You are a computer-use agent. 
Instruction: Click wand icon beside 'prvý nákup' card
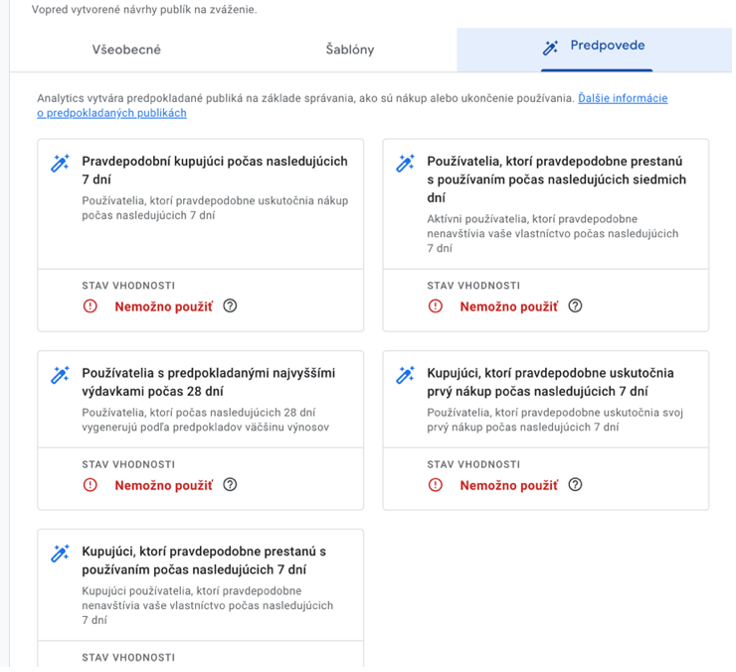405,375
